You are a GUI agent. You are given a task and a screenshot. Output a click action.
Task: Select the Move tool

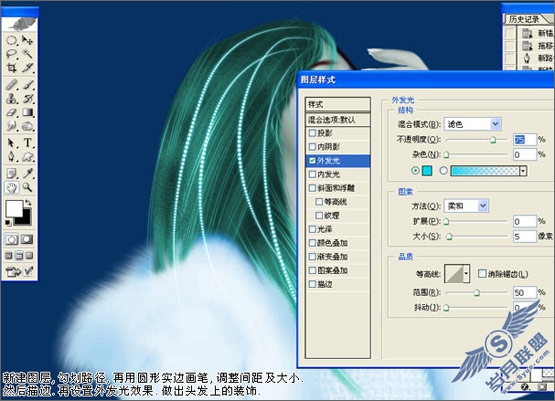pyautogui.click(x=28, y=40)
